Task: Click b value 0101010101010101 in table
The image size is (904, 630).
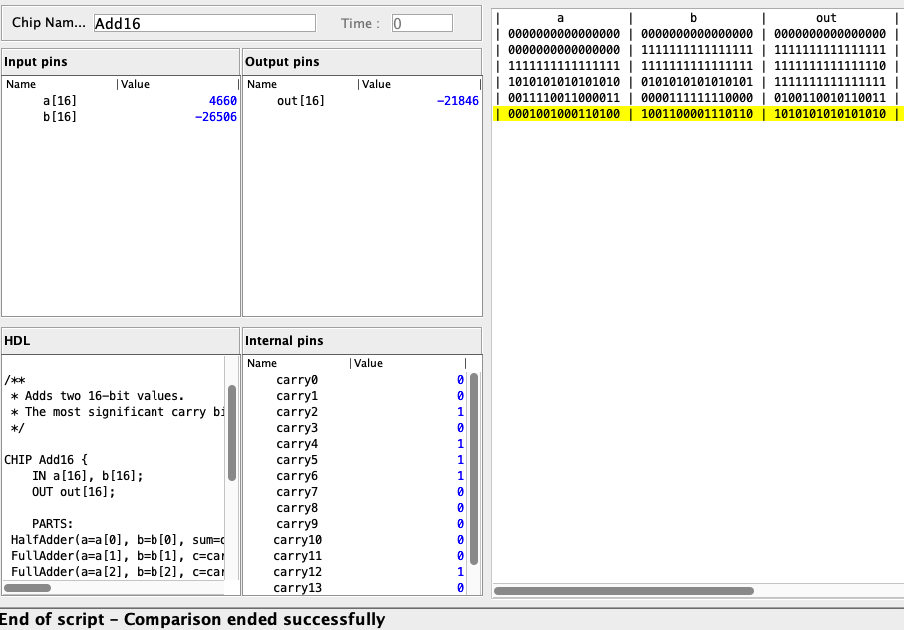Action: pyautogui.click(x=697, y=82)
